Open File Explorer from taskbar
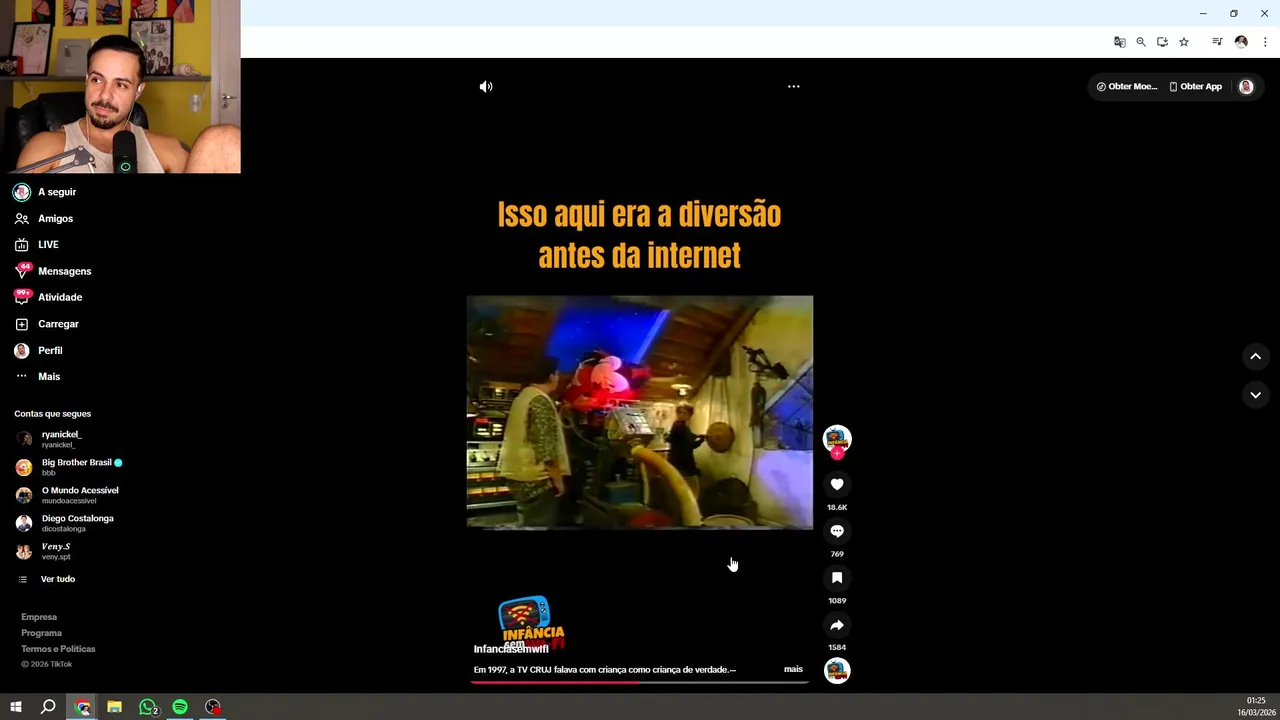Screen dimensions: 1280x720 [x=115, y=707]
